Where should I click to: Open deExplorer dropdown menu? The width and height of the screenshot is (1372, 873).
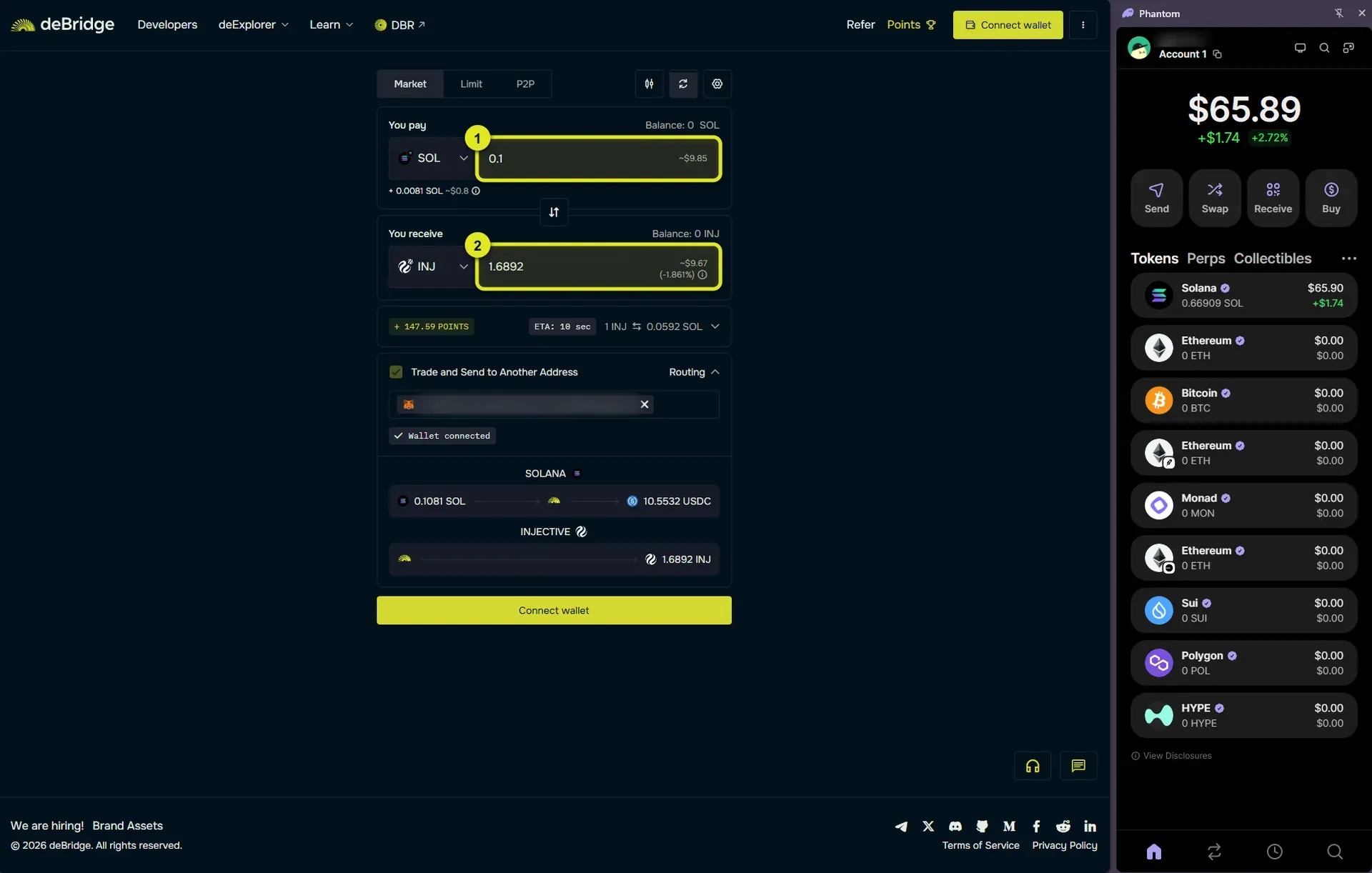click(x=254, y=25)
